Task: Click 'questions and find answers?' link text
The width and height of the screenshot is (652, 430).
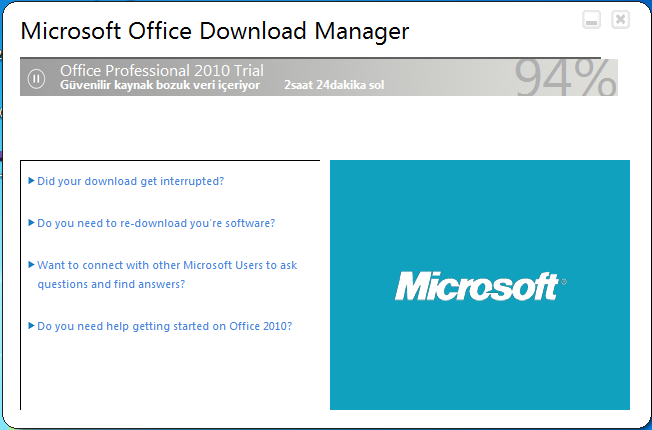Action: point(111,284)
